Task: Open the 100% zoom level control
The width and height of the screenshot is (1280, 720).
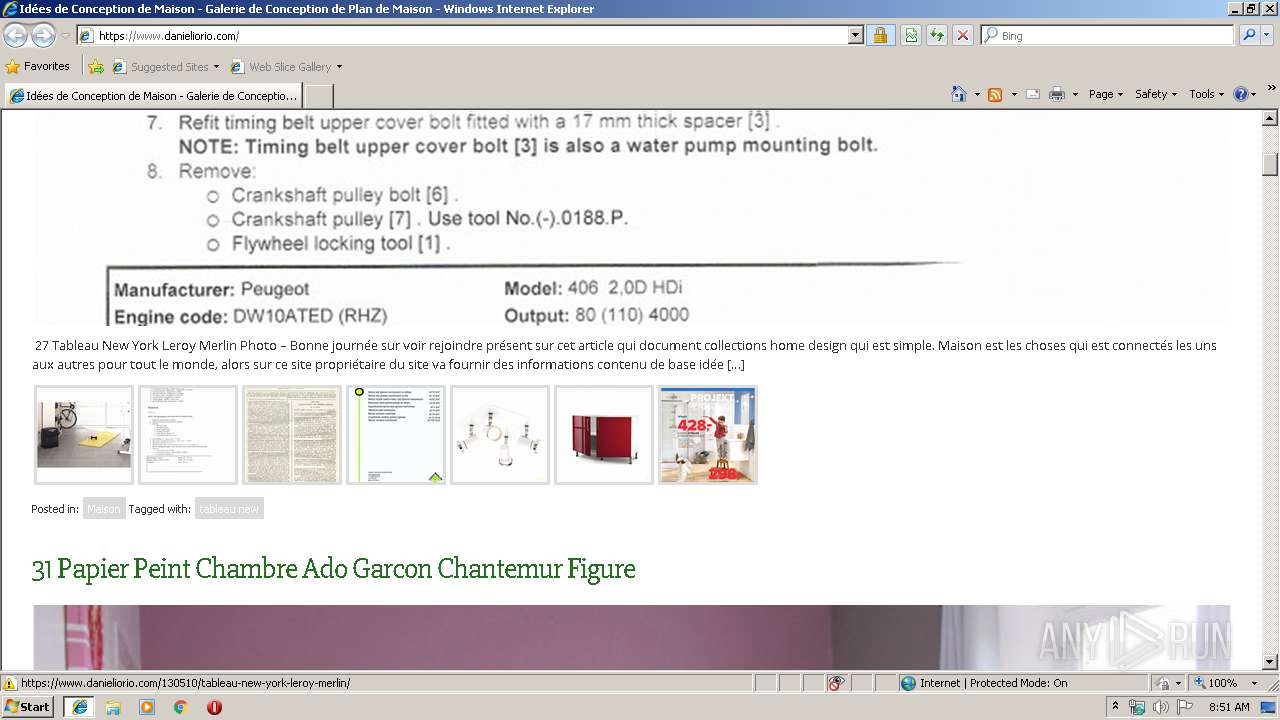Action: click(1224, 683)
